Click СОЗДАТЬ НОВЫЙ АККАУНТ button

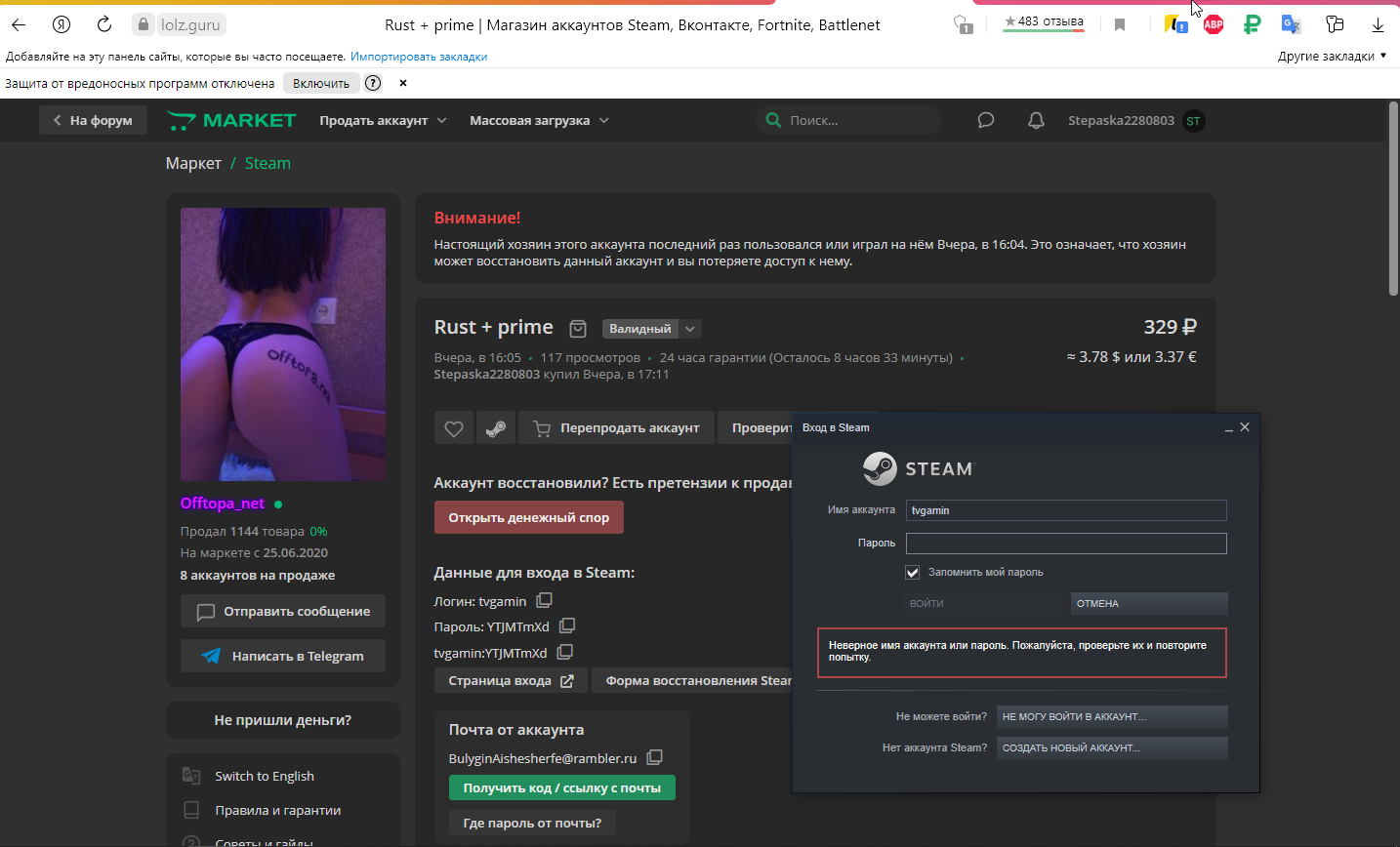point(1112,747)
